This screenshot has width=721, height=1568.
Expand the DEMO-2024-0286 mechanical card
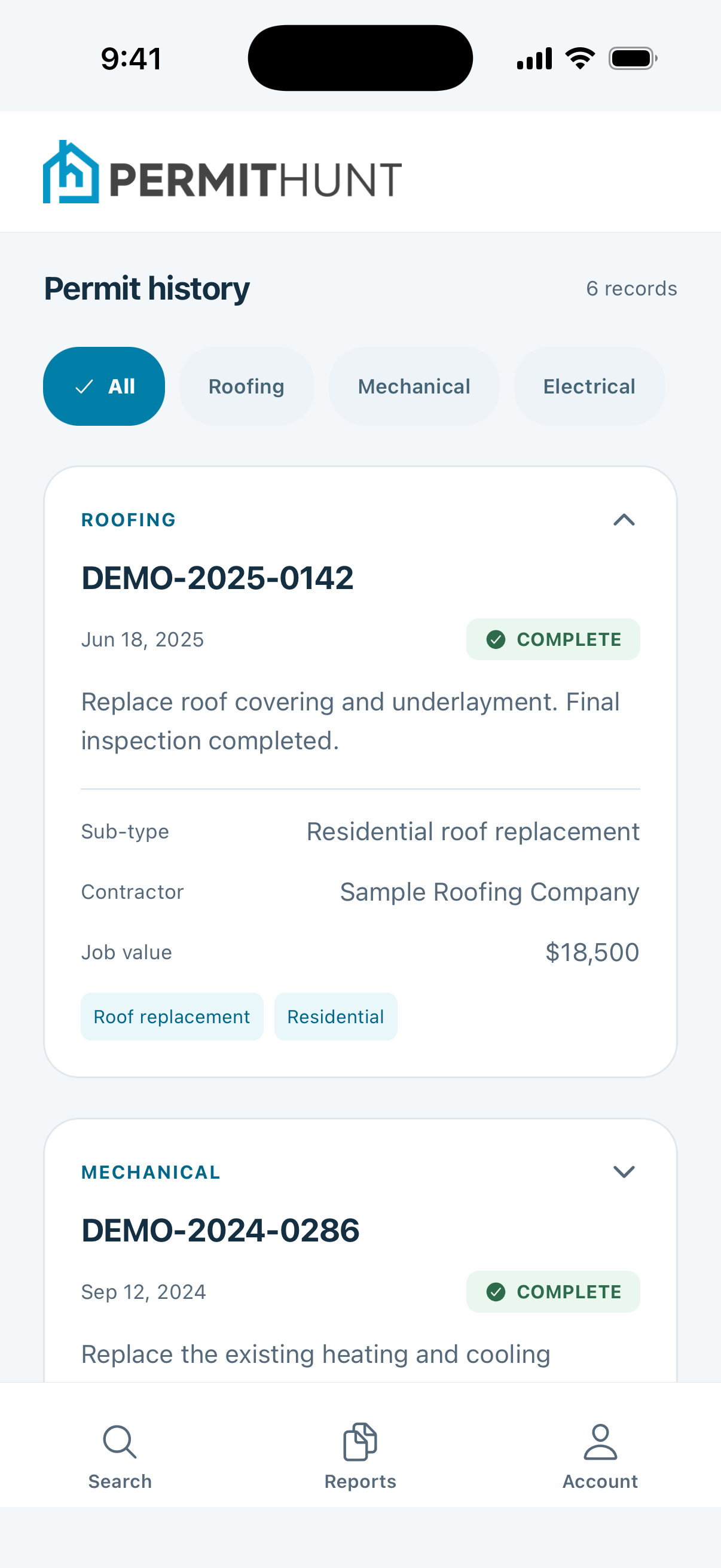pyautogui.click(x=624, y=1172)
